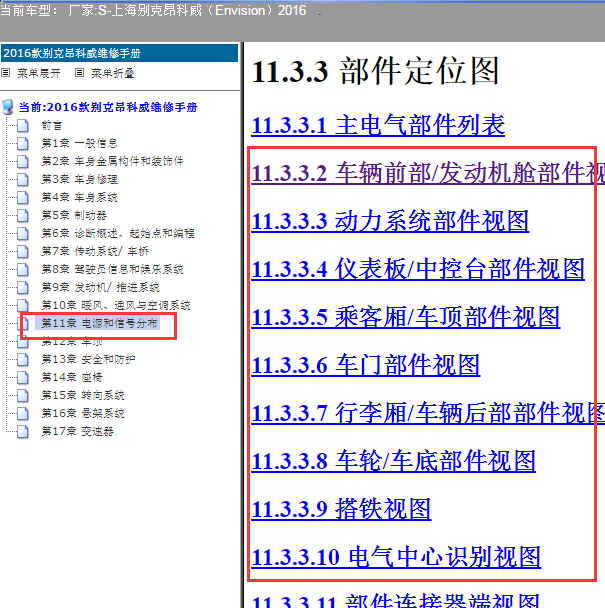This screenshot has height=608, width=605.
Task: Open 第8章 驾驶员信息和娱乐系统 chapter
Action: (x=112, y=269)
